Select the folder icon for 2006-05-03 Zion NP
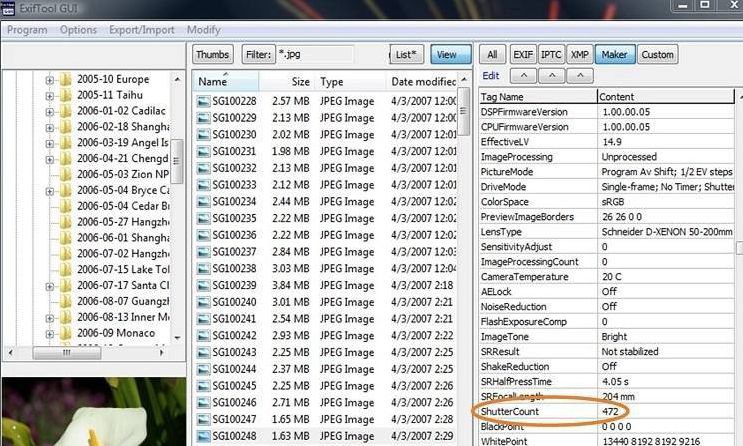The width and height of the screenshot is (743, 446). [65, 174]
